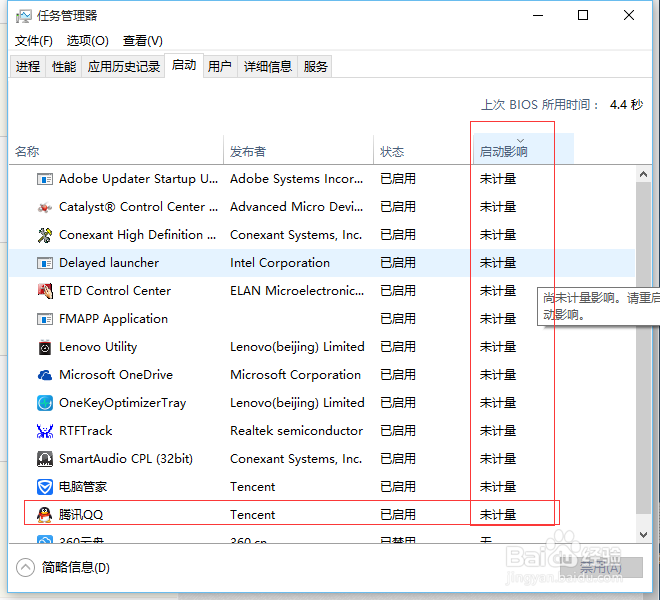Viewport: 660px width, 600px height.
Task: Click the Adobe Updater Startup icon
Action: [x=45, y=179]
